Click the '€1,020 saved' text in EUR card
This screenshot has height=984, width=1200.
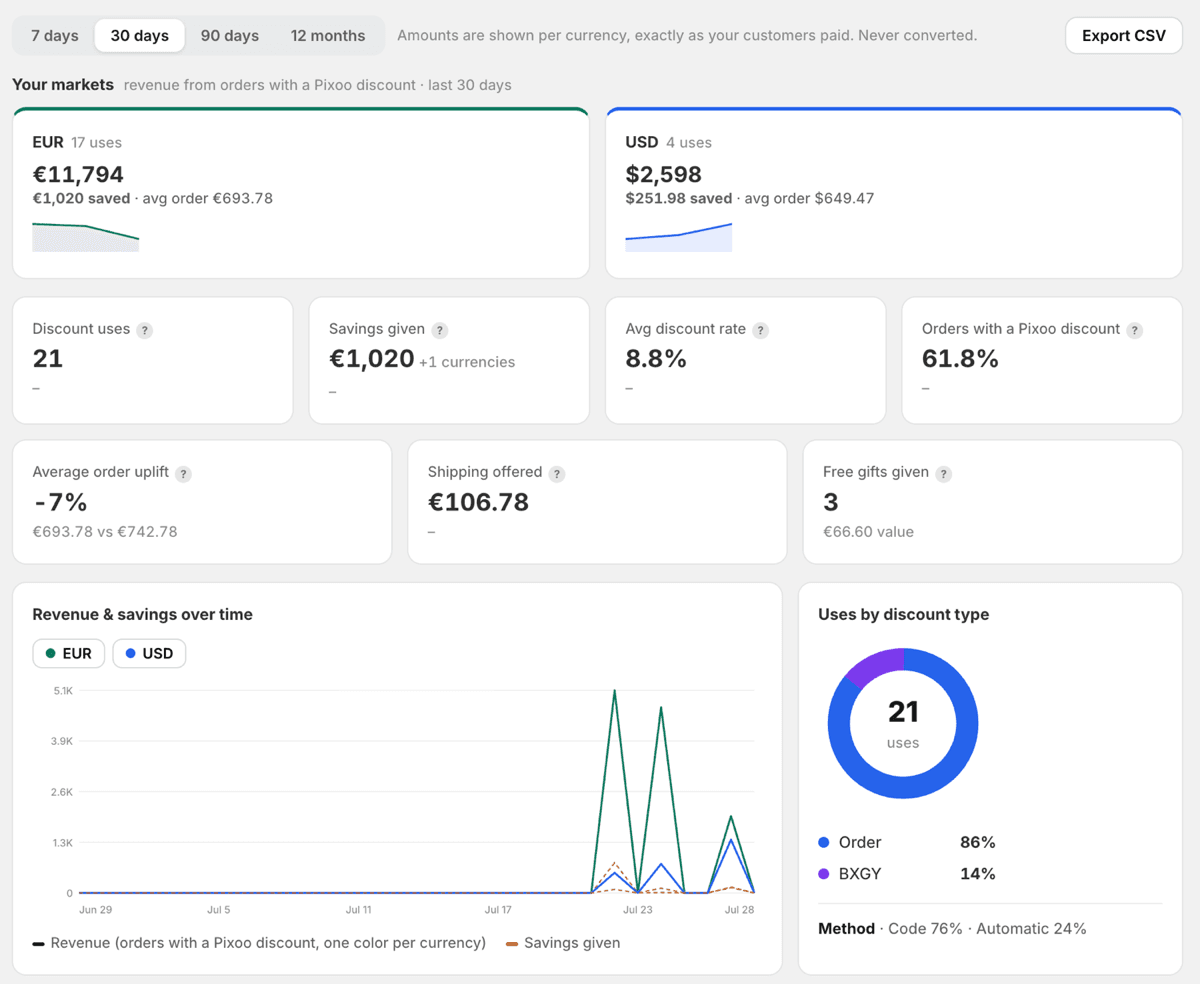coord(81,198)
